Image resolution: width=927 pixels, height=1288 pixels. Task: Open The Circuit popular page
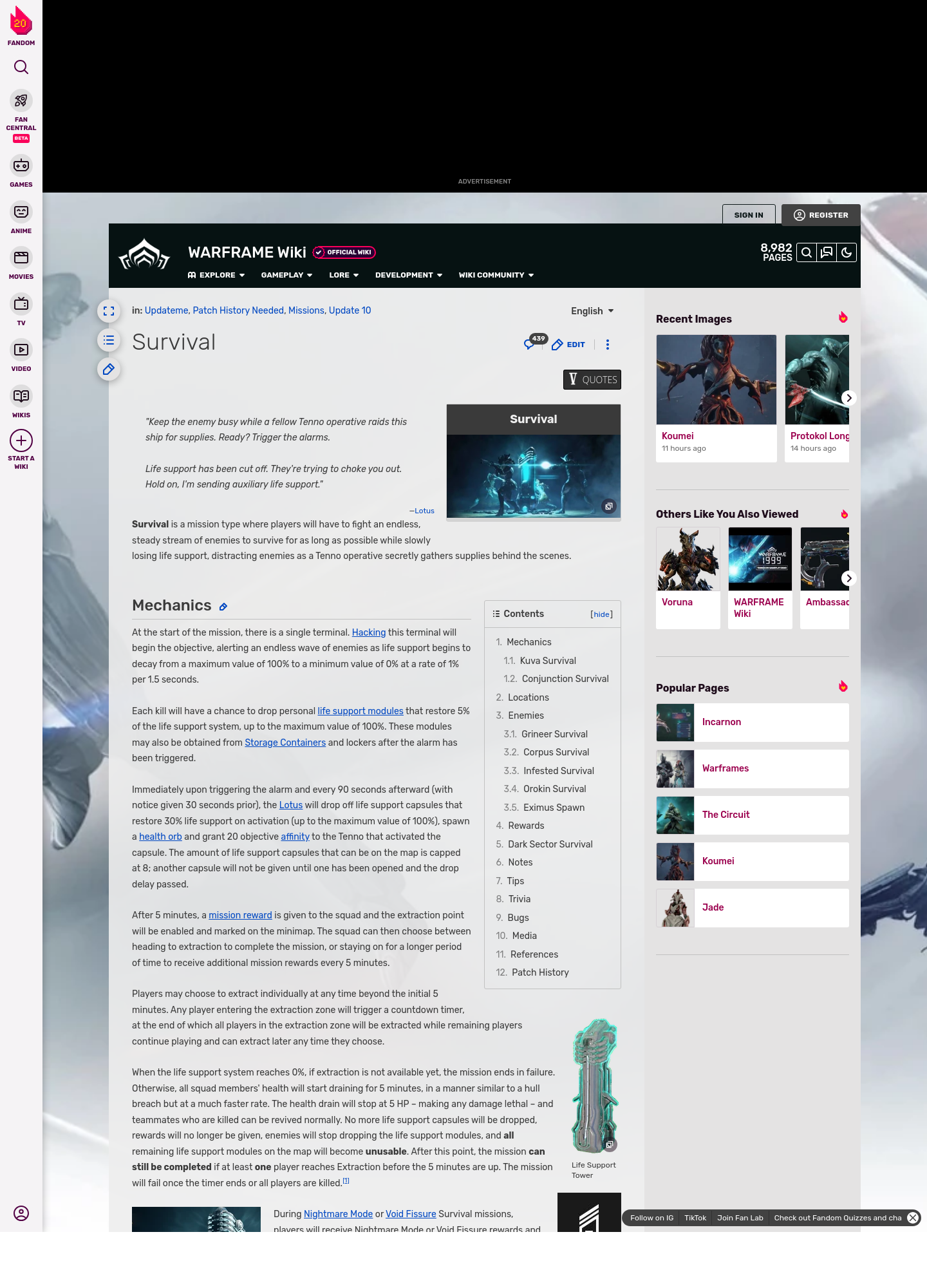tap(753, 815)
